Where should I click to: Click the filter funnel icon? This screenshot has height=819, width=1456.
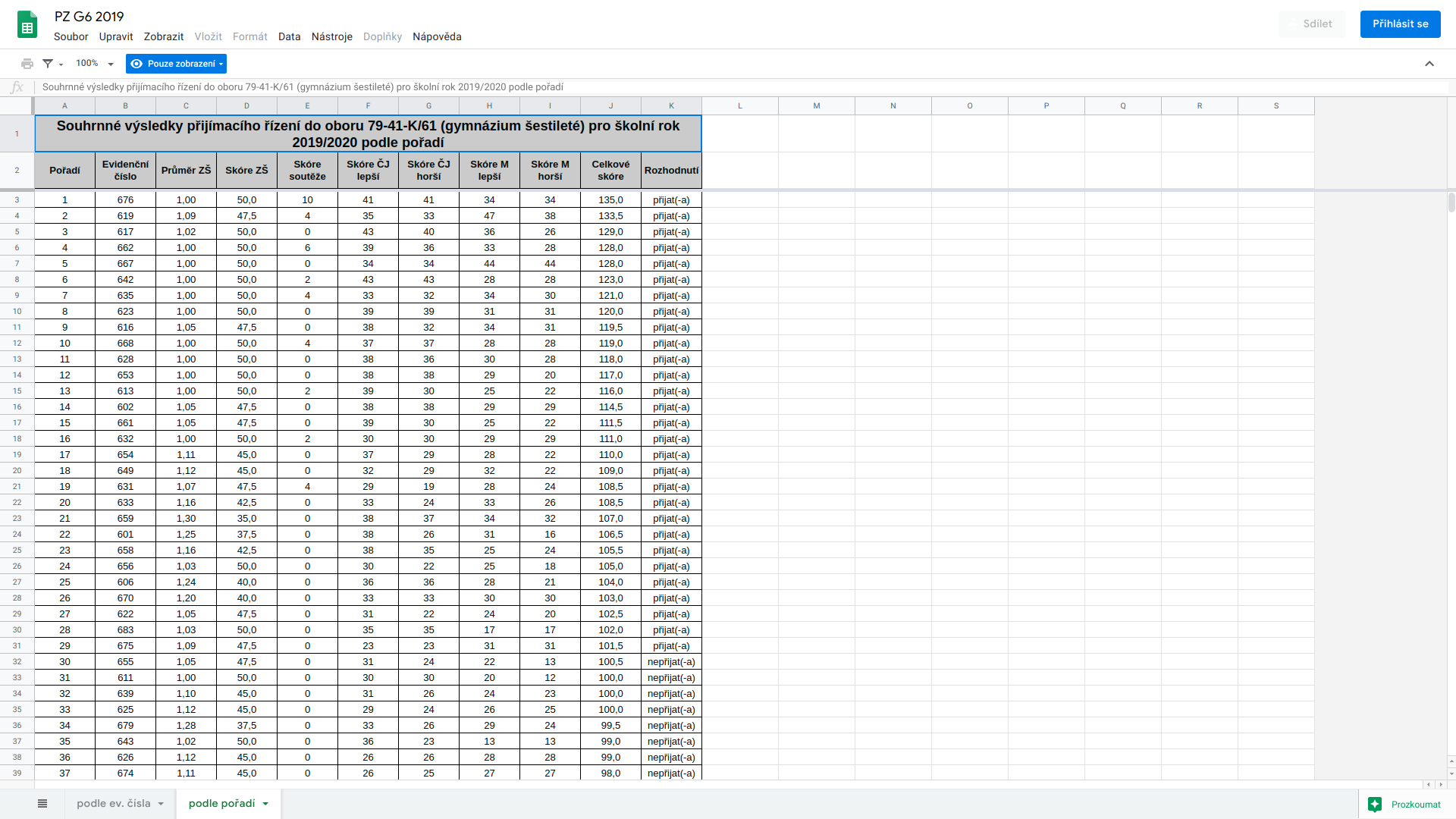(x=48, y=64)
